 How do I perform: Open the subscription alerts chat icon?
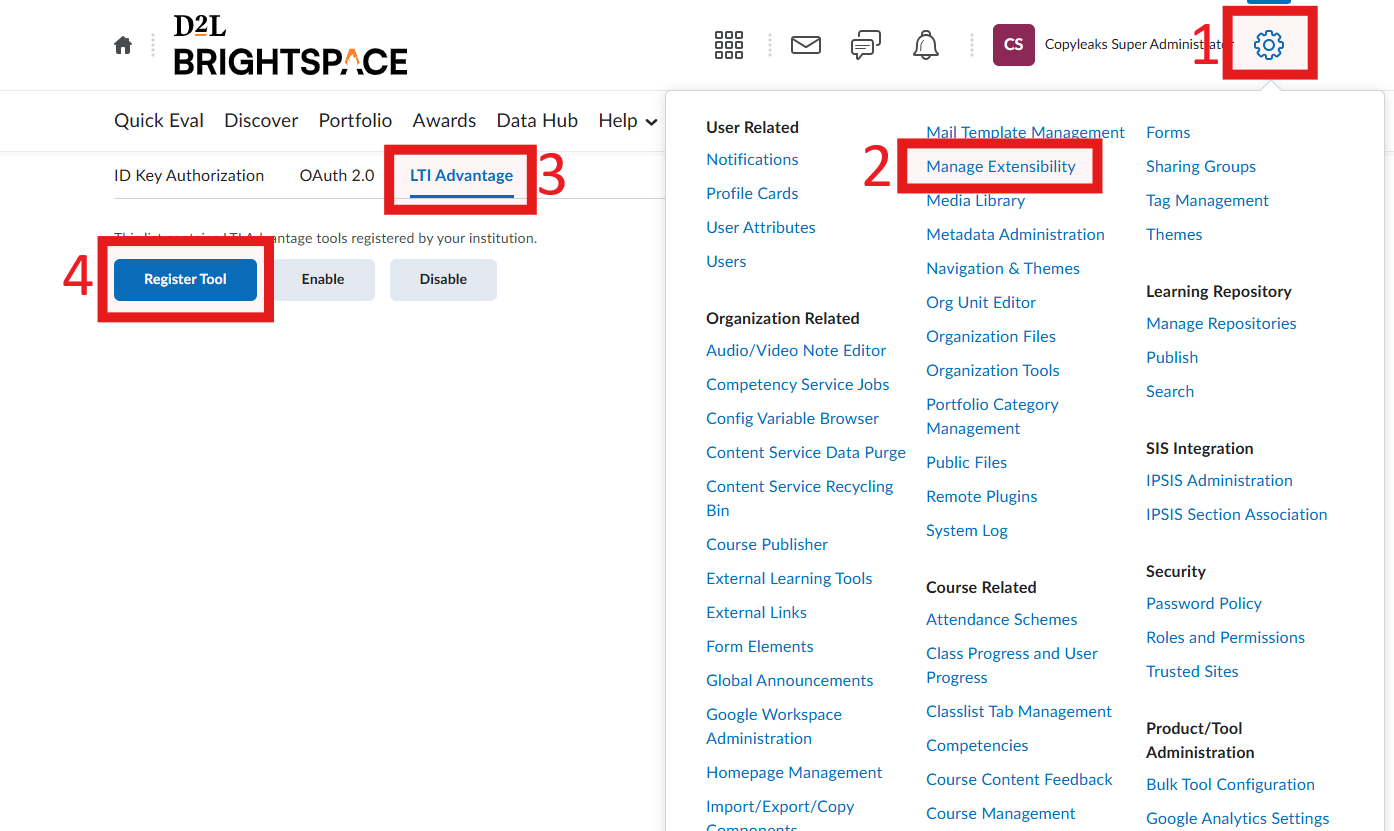coord(866,45)
